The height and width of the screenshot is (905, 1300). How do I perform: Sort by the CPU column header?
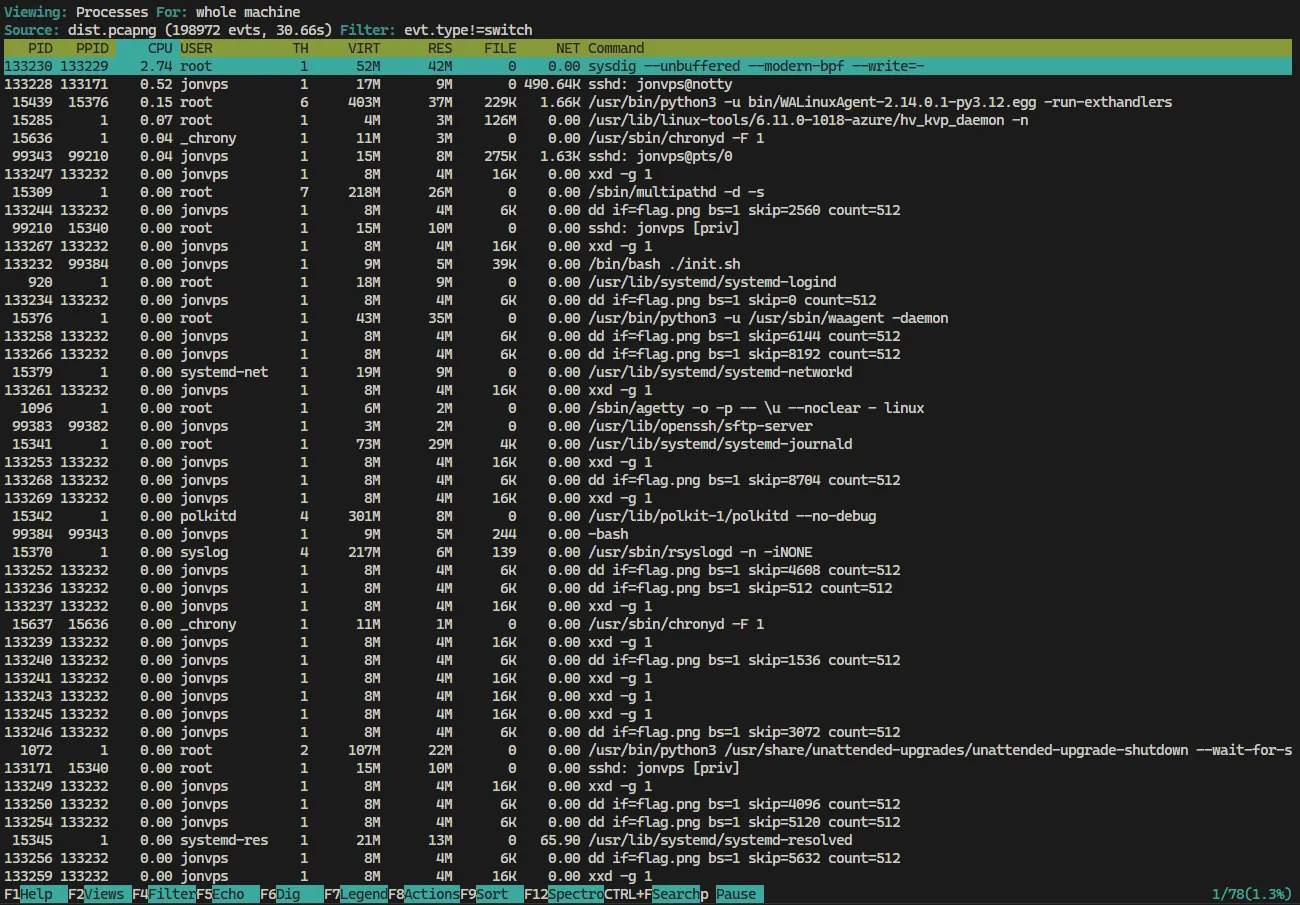click(159, 48)
